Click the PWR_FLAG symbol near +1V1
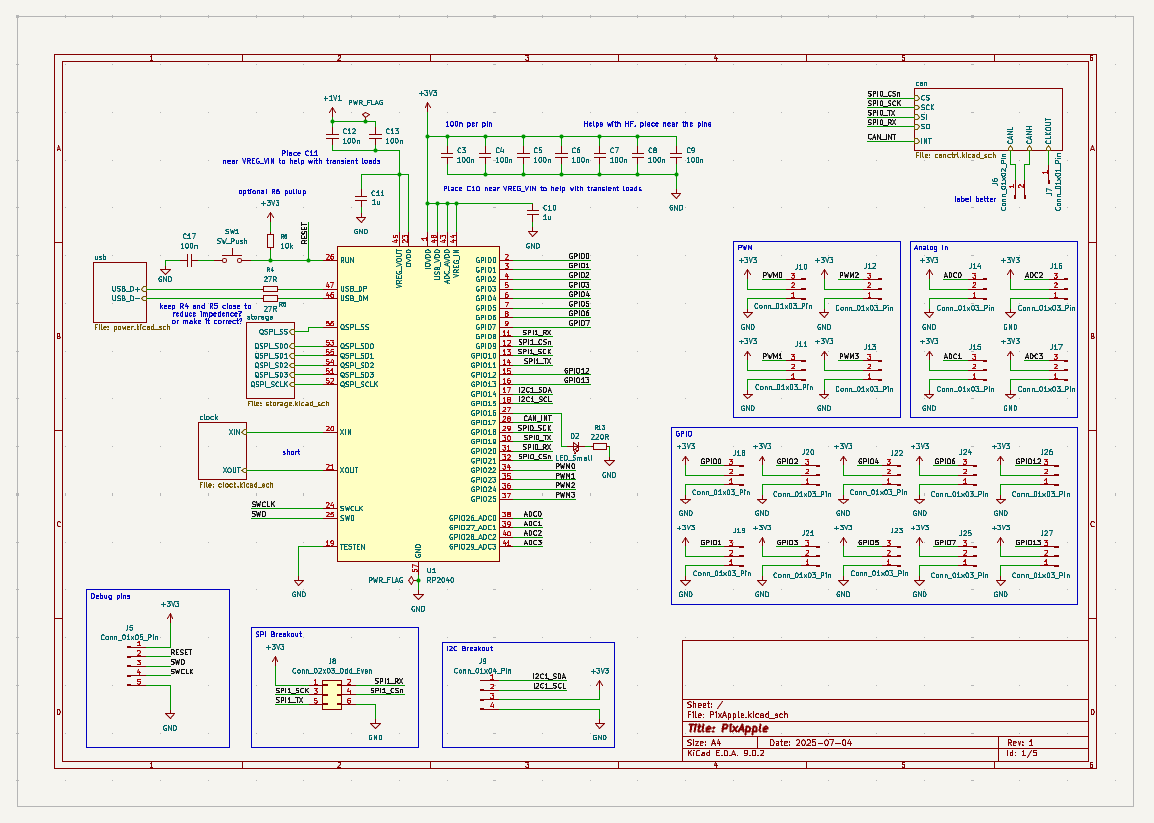Image resolution: width=1154 pixels, height=823 pixels. tap(366, 114)
